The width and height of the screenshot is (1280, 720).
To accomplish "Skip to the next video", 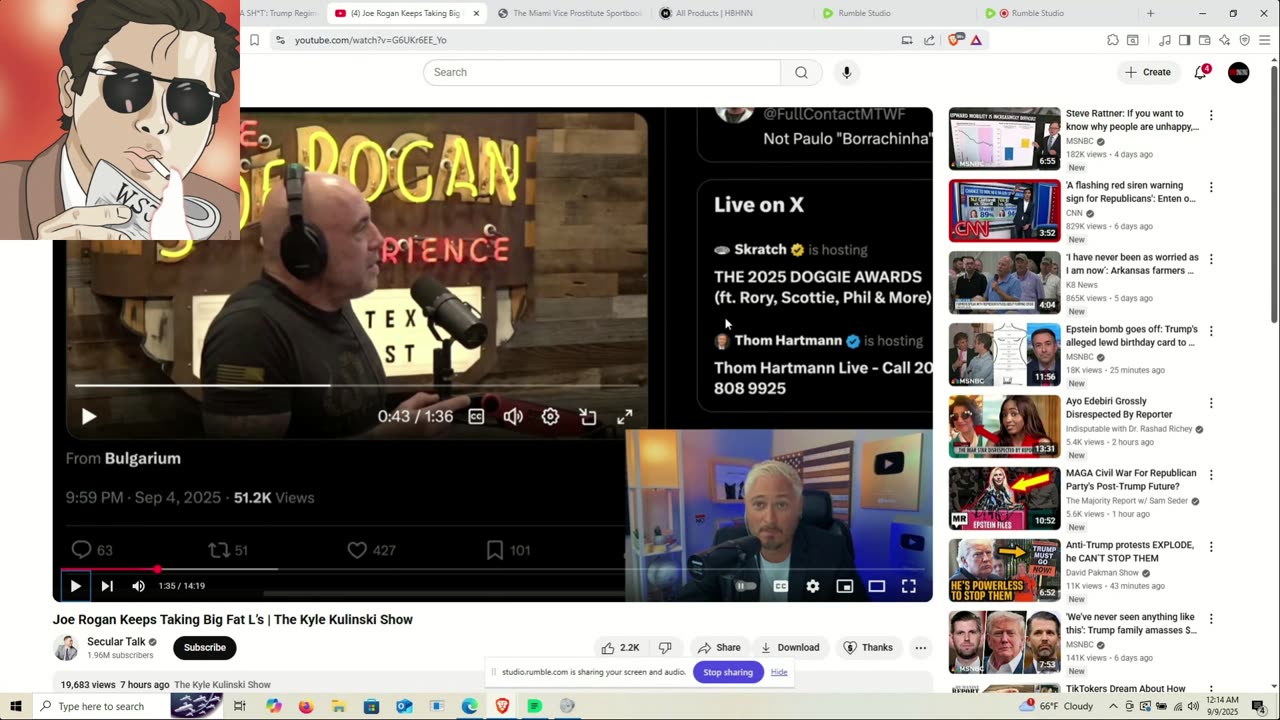I will pyautogui.click(x=107, y=586).
